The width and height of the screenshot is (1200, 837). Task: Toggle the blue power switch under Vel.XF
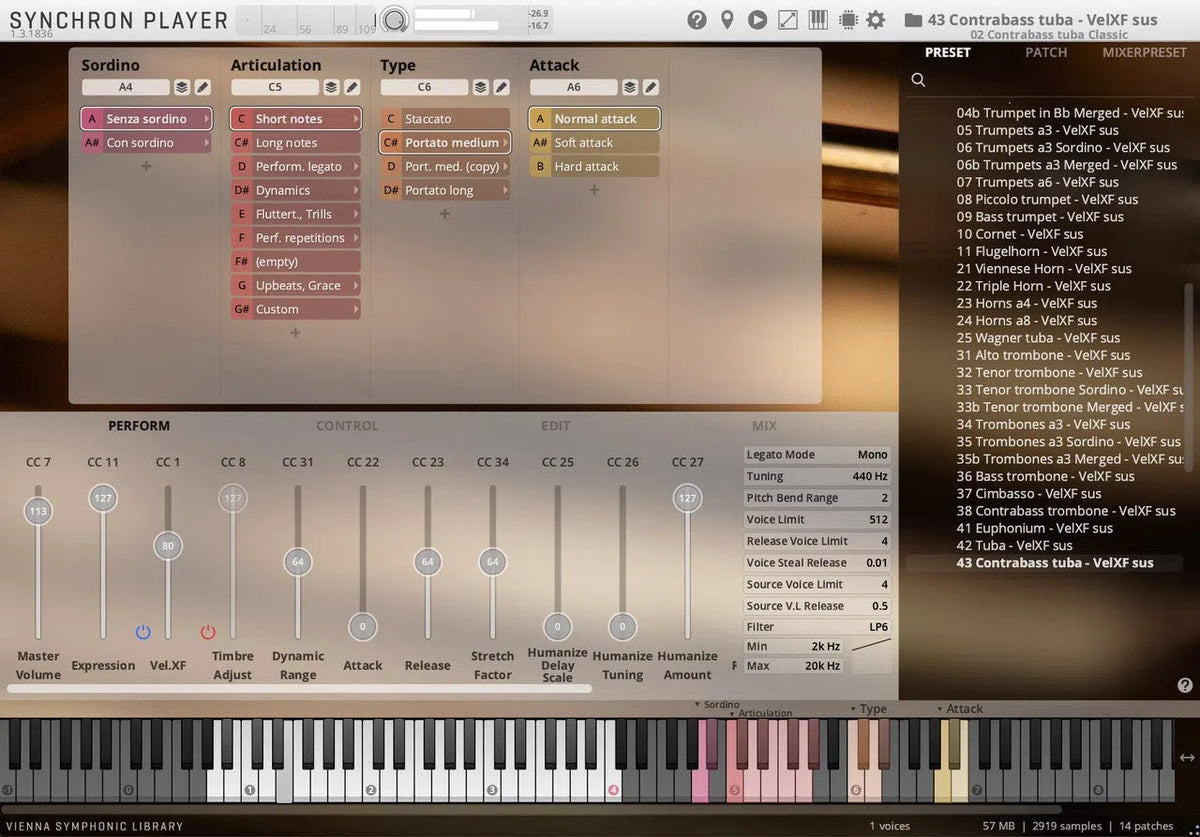(143, 631)
